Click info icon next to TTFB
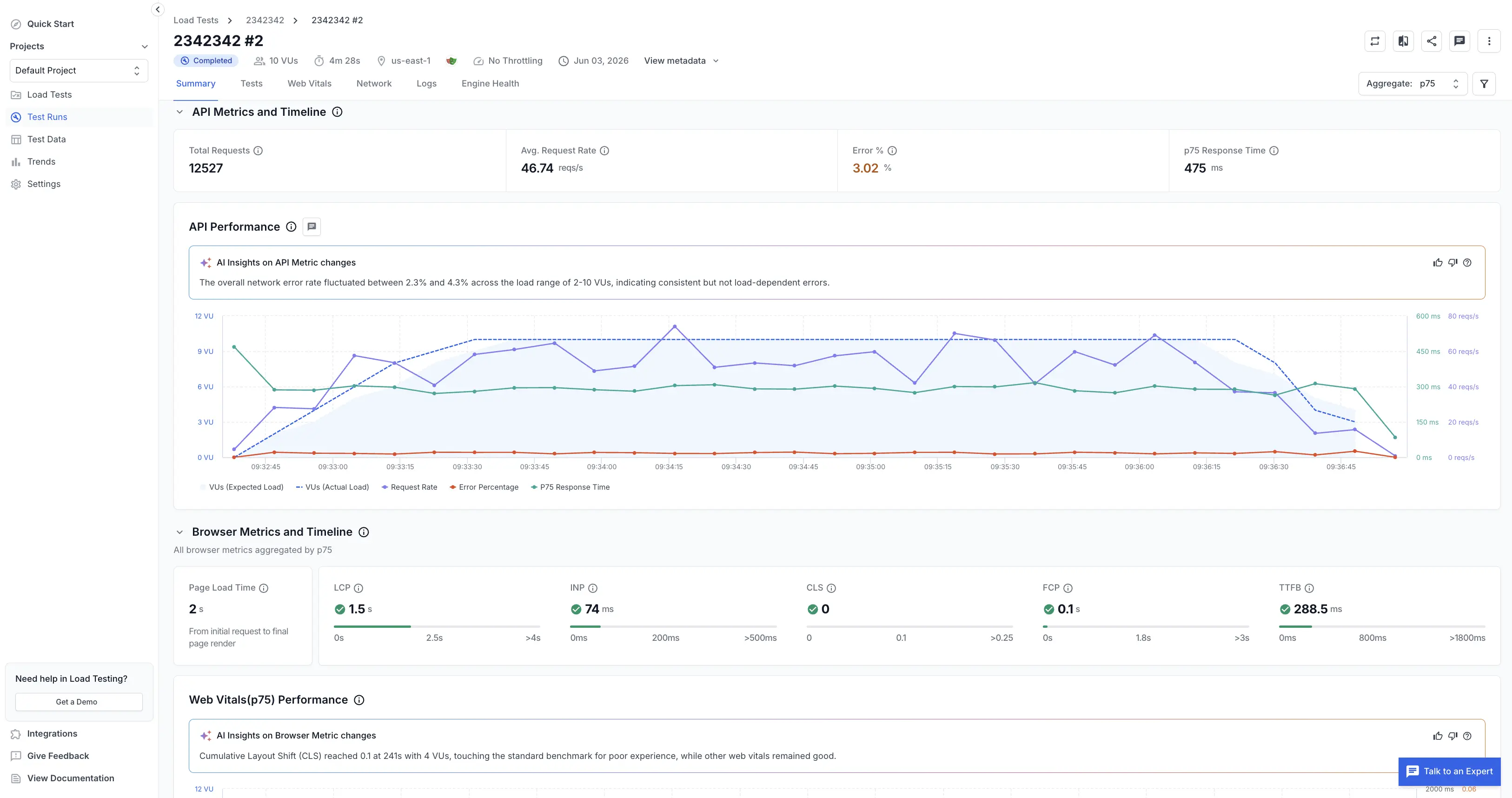Viewport: 1512px width, 798px height. coord(1309,588)
